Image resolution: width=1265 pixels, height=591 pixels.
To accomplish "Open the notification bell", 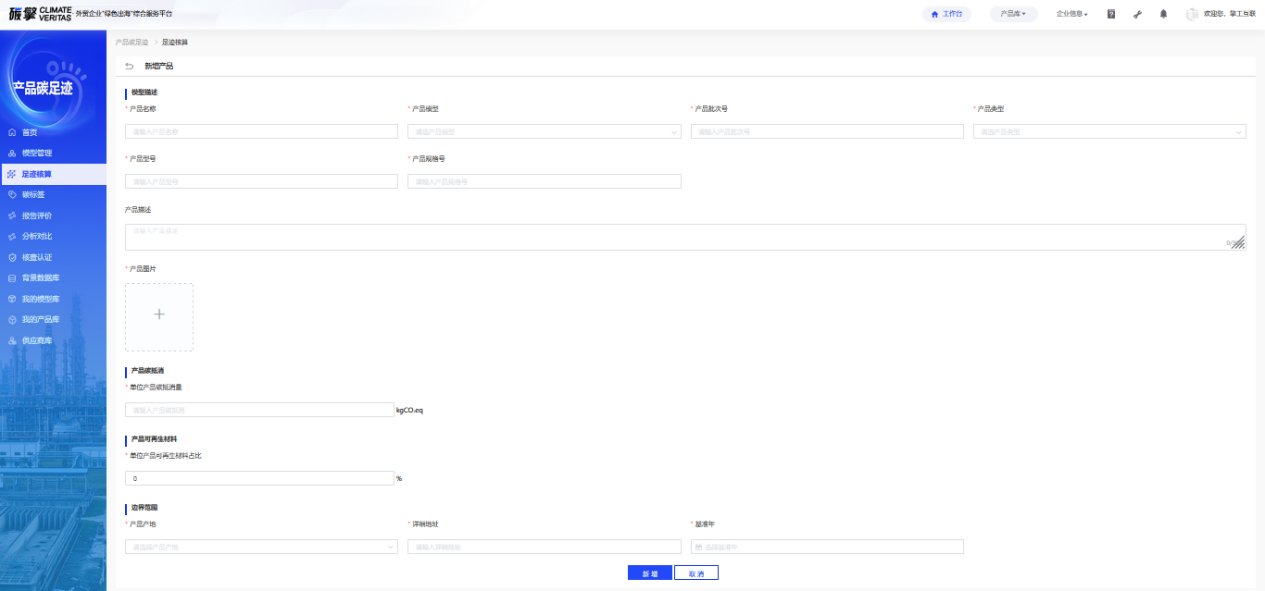I will point(1163,14).
